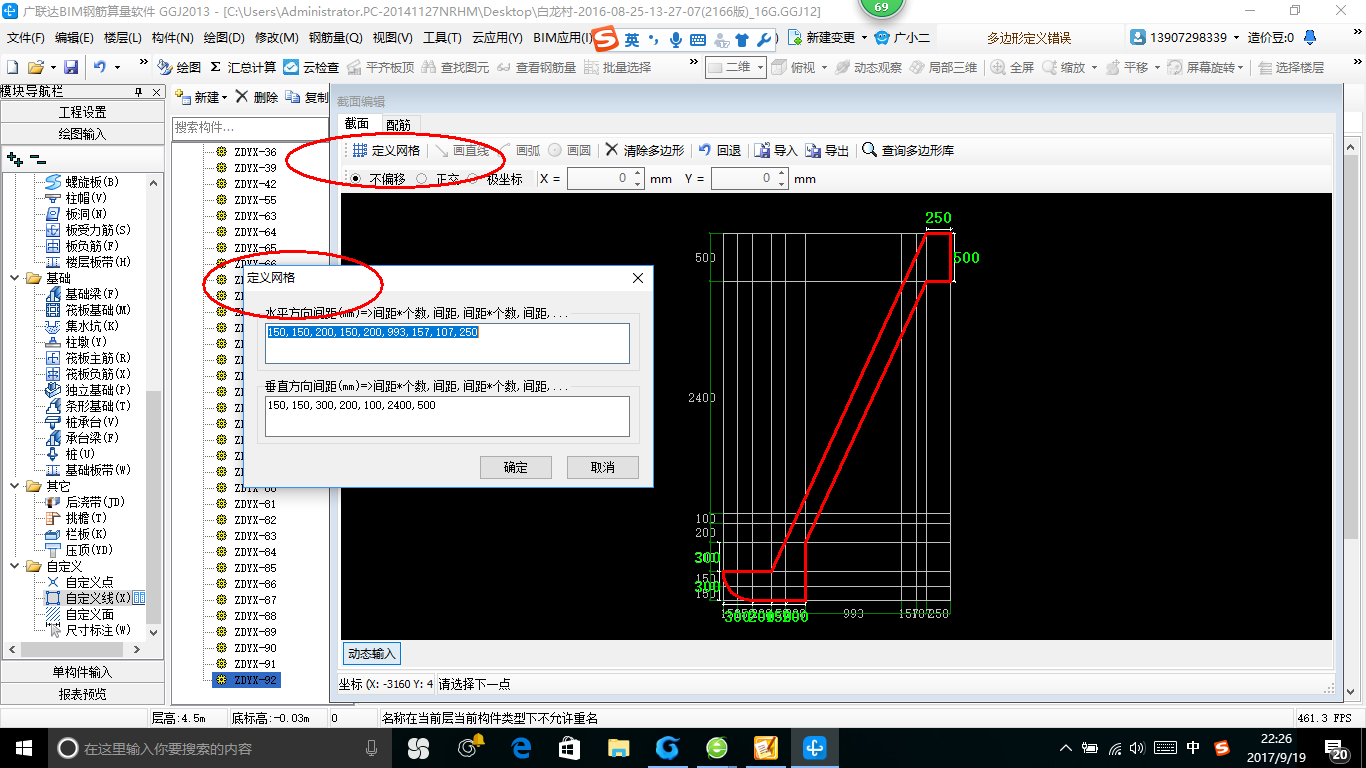The height and width of the screenshot is (768, 1366).
Task: Open 文件(F) menu
Action: pyautogui.click(x=25, y=38)
